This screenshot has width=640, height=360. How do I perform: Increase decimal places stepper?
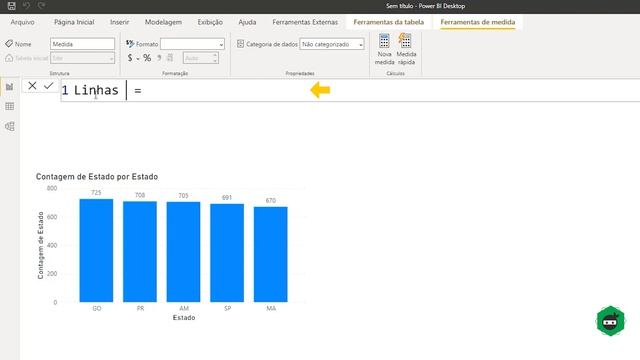coord(215,56)
